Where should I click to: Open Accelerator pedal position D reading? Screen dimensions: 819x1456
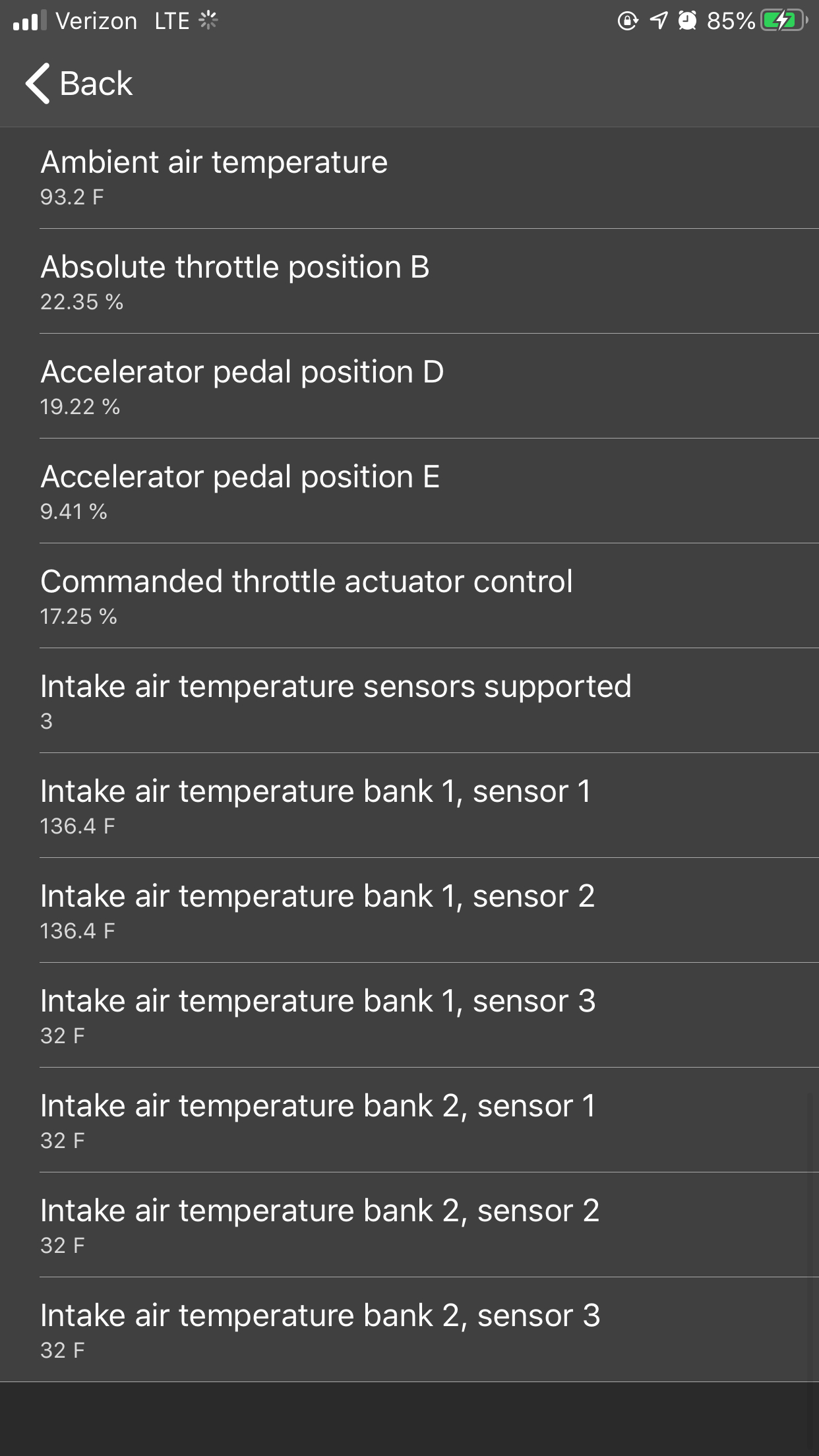409,387
